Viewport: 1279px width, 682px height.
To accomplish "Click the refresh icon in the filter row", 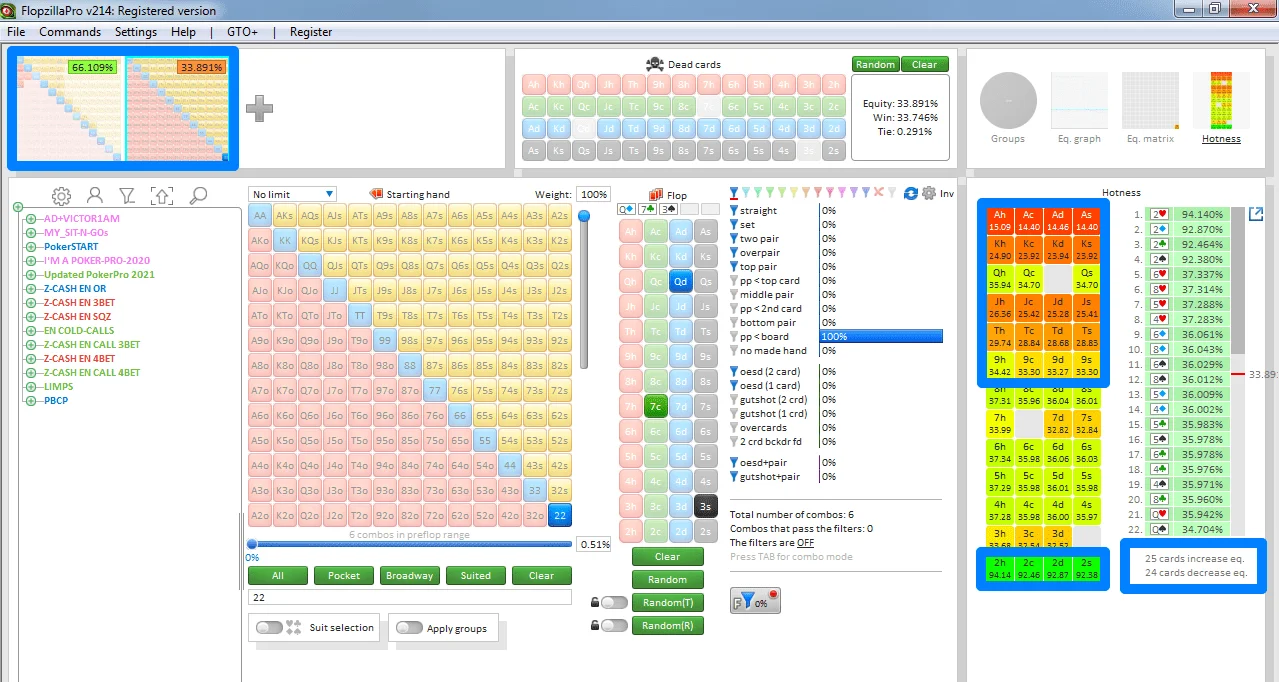I will pyautogui.click(x=910, y=193).
